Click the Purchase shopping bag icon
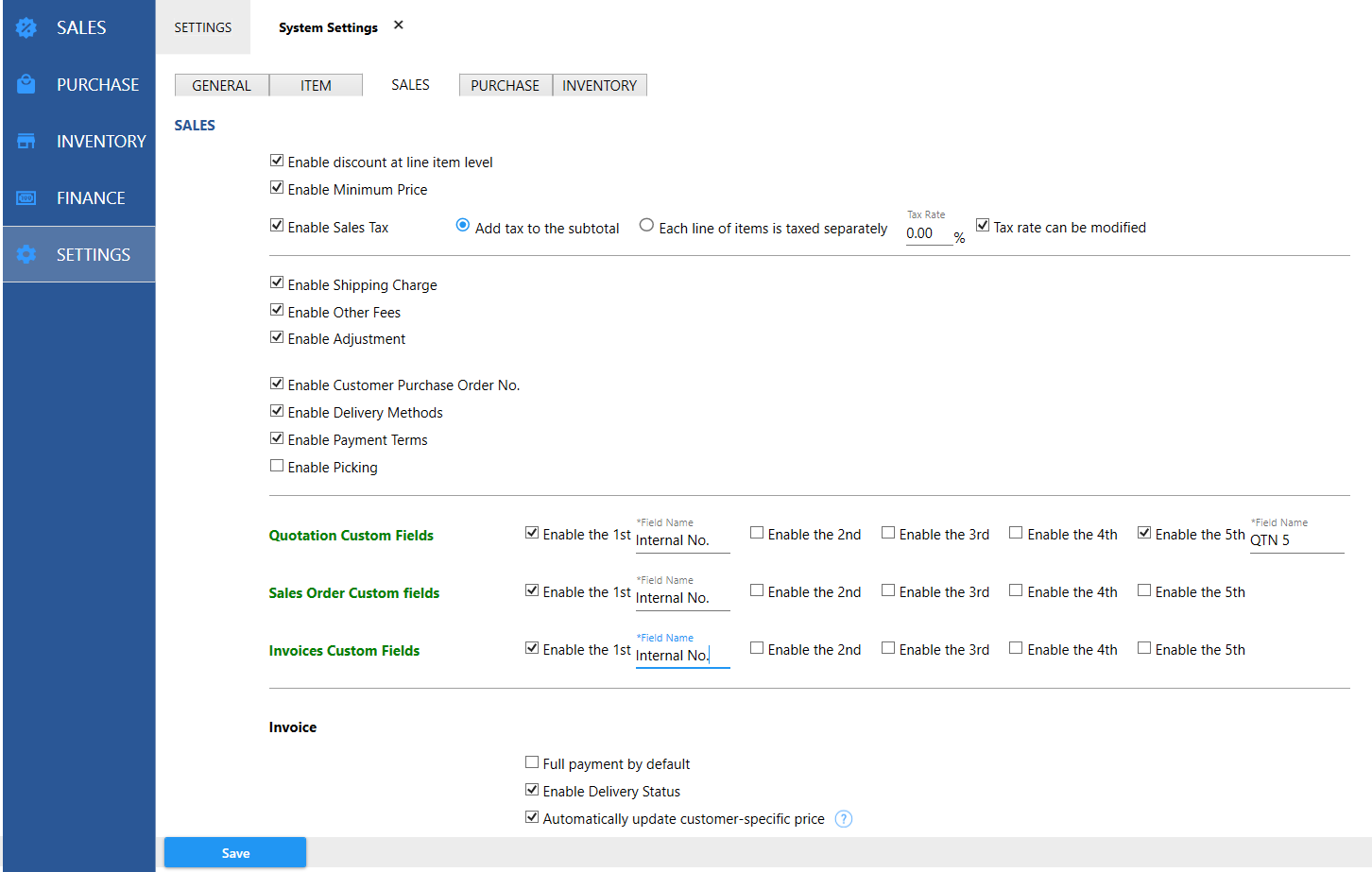Image resolution: width=1372 pixels, height=872 pixels. pos(26,85)
